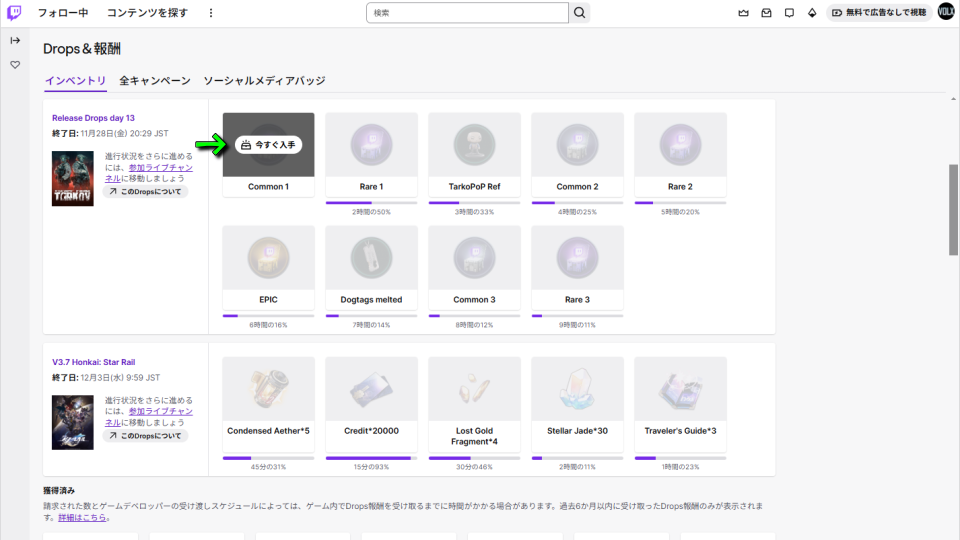Open the Bits diamond icon
960x540 pixels.
pos(812,13)
